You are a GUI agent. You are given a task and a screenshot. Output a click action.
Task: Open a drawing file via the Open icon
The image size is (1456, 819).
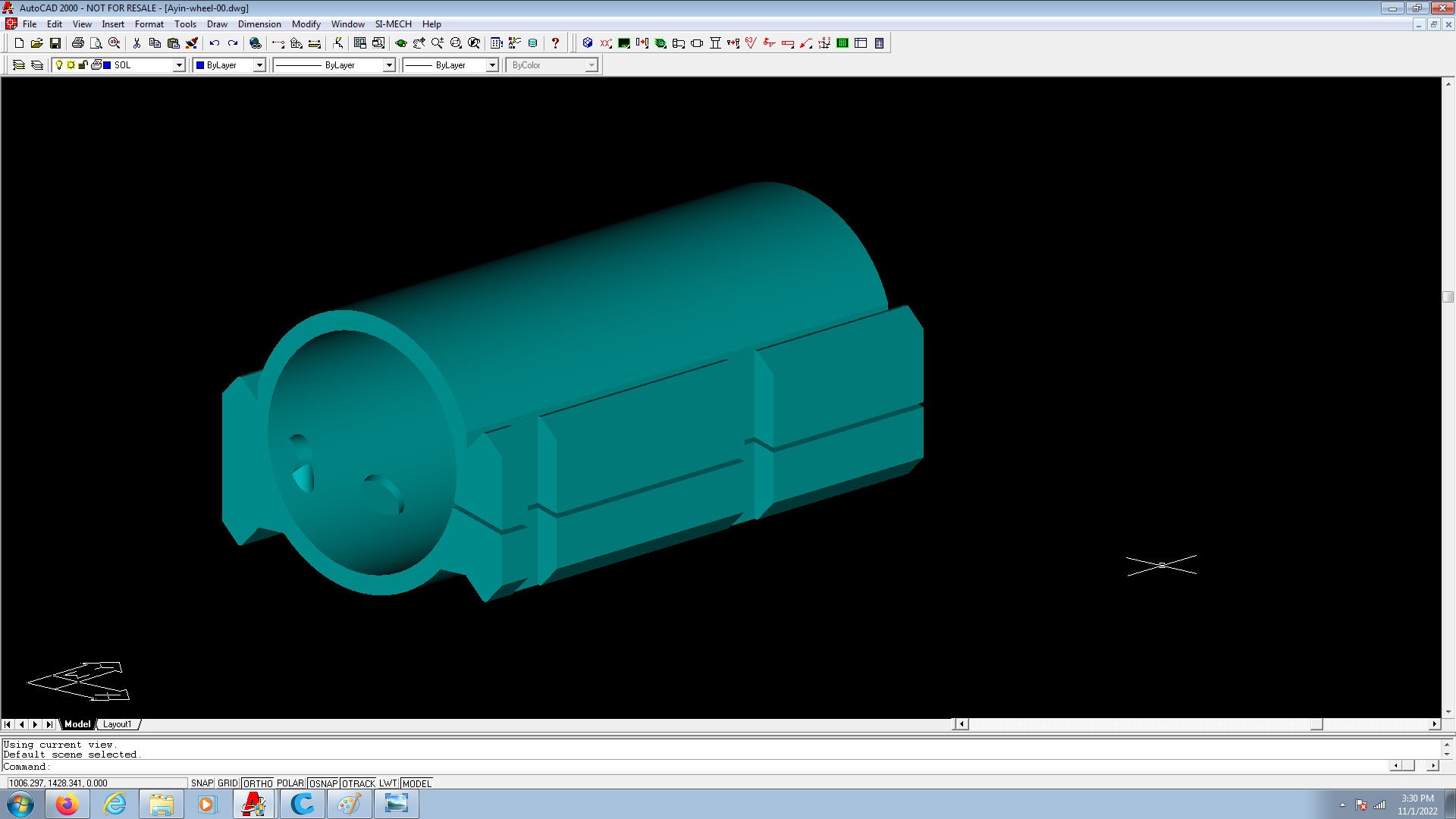click(36, 43)
